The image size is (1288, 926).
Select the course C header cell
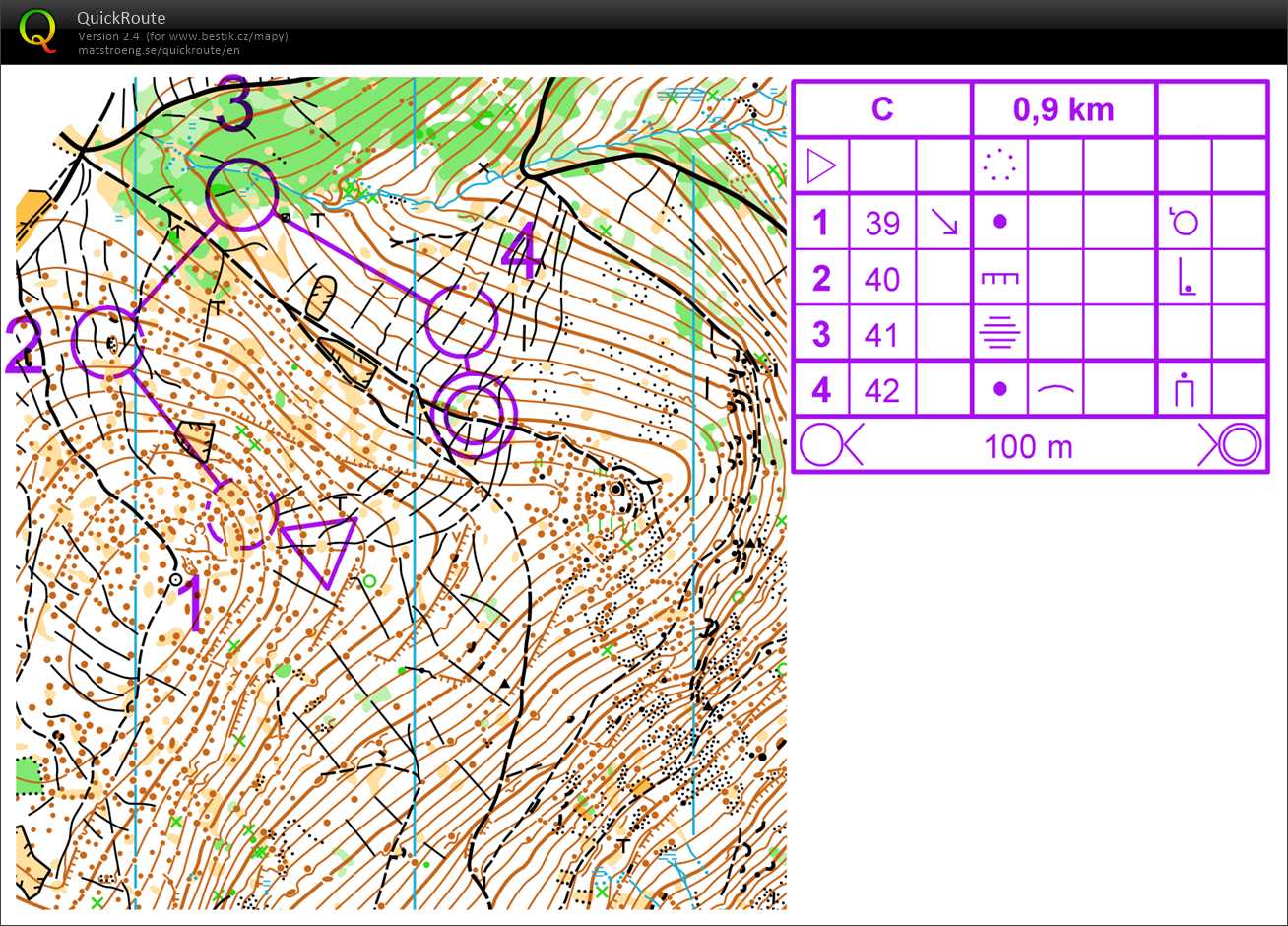click(882, 109)
